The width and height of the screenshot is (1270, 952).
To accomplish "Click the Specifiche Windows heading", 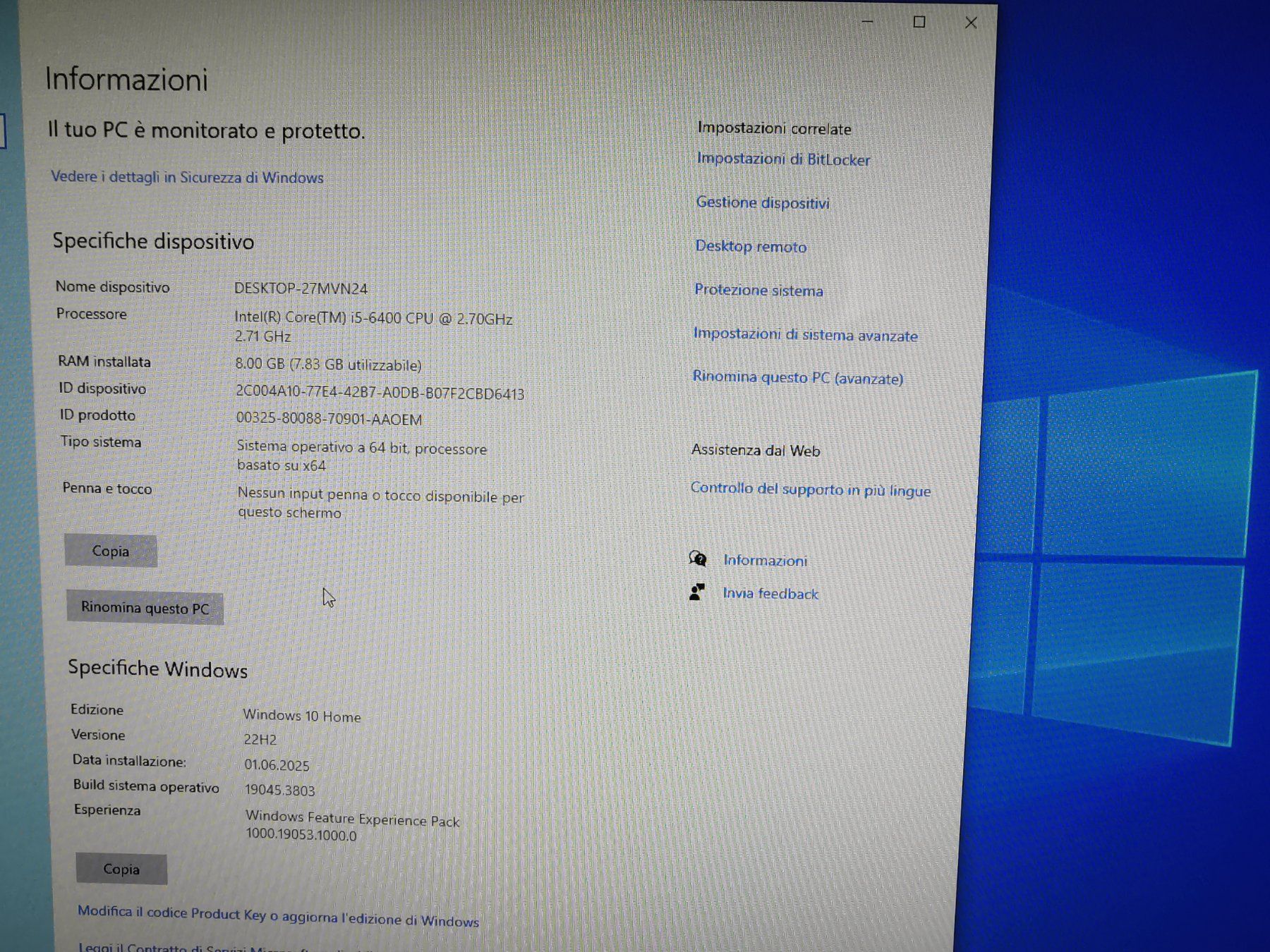I will coord(157,668).
